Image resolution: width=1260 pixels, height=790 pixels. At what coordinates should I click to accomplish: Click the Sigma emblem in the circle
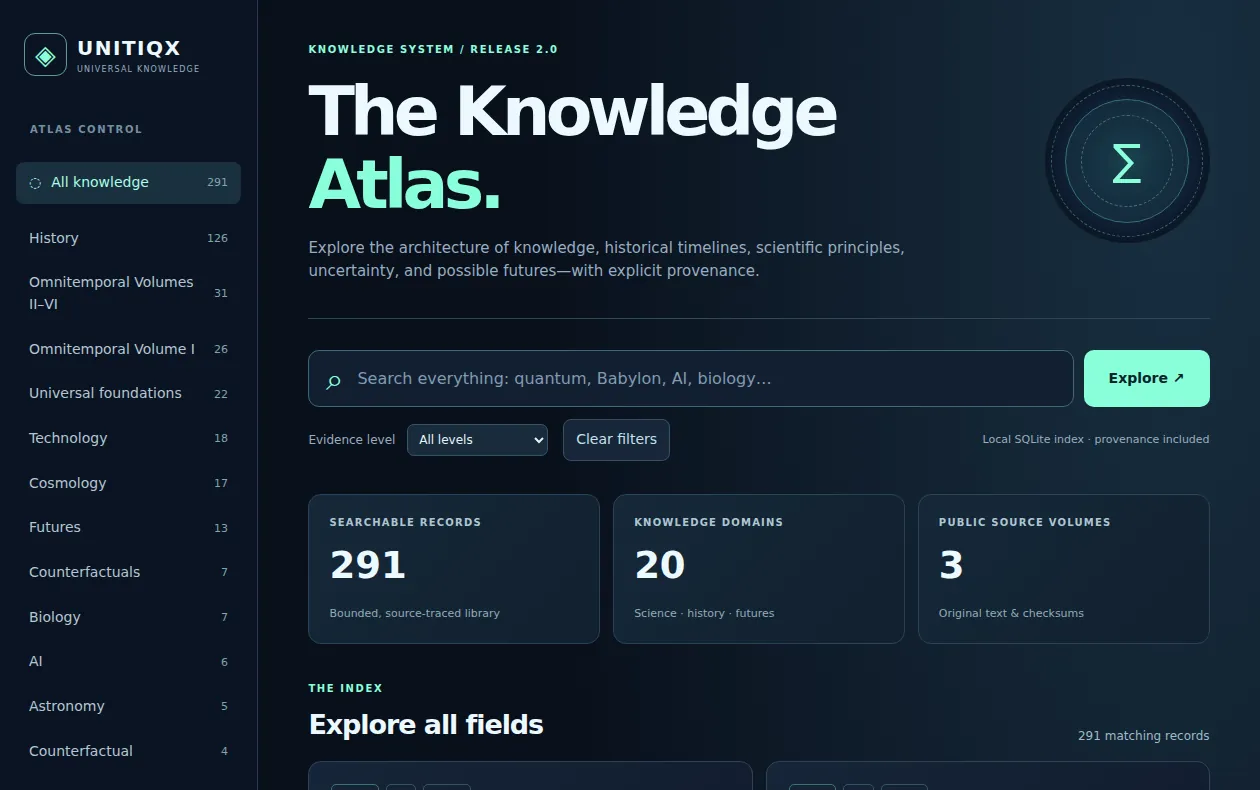[1127, 161]
